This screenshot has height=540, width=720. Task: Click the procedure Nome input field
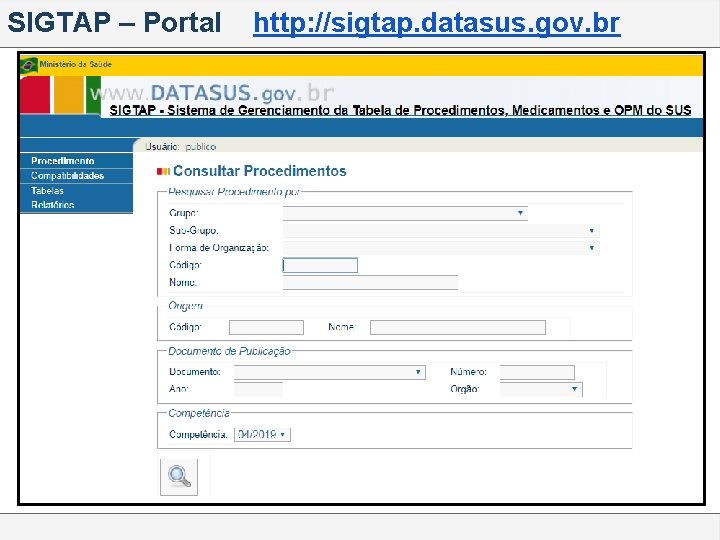coord(370,282)
